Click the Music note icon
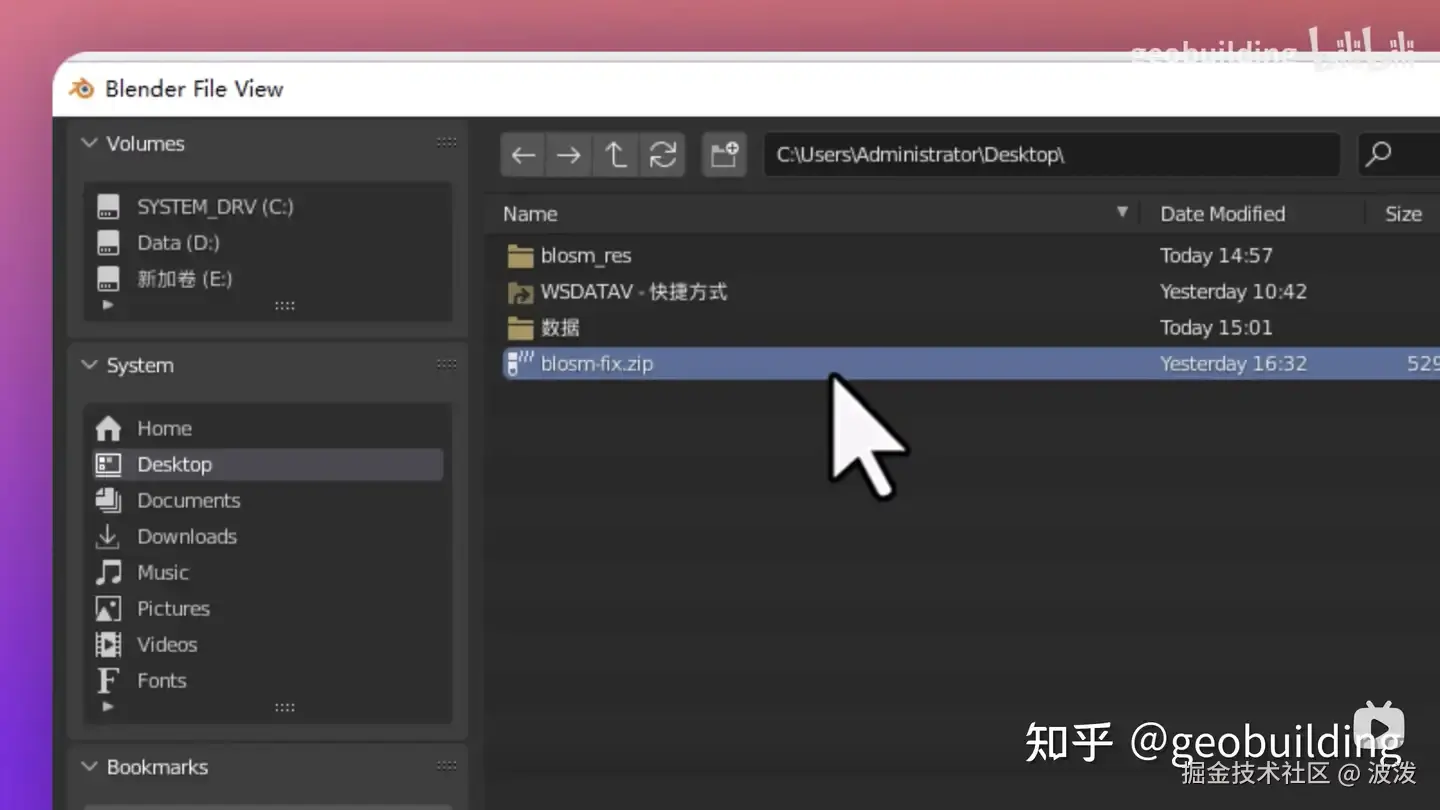 (x=108, y=572)
